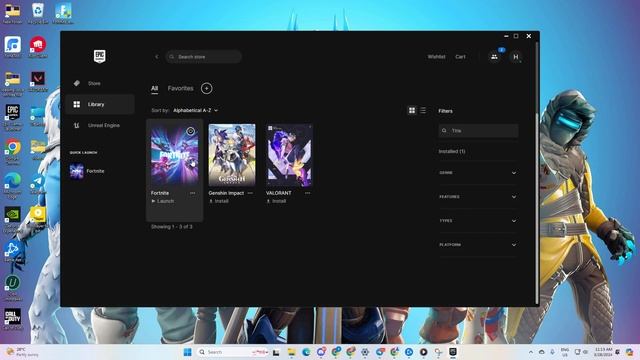
Task: Click the Genshin Impact cover thumbnail
Action: pos(232,155)
